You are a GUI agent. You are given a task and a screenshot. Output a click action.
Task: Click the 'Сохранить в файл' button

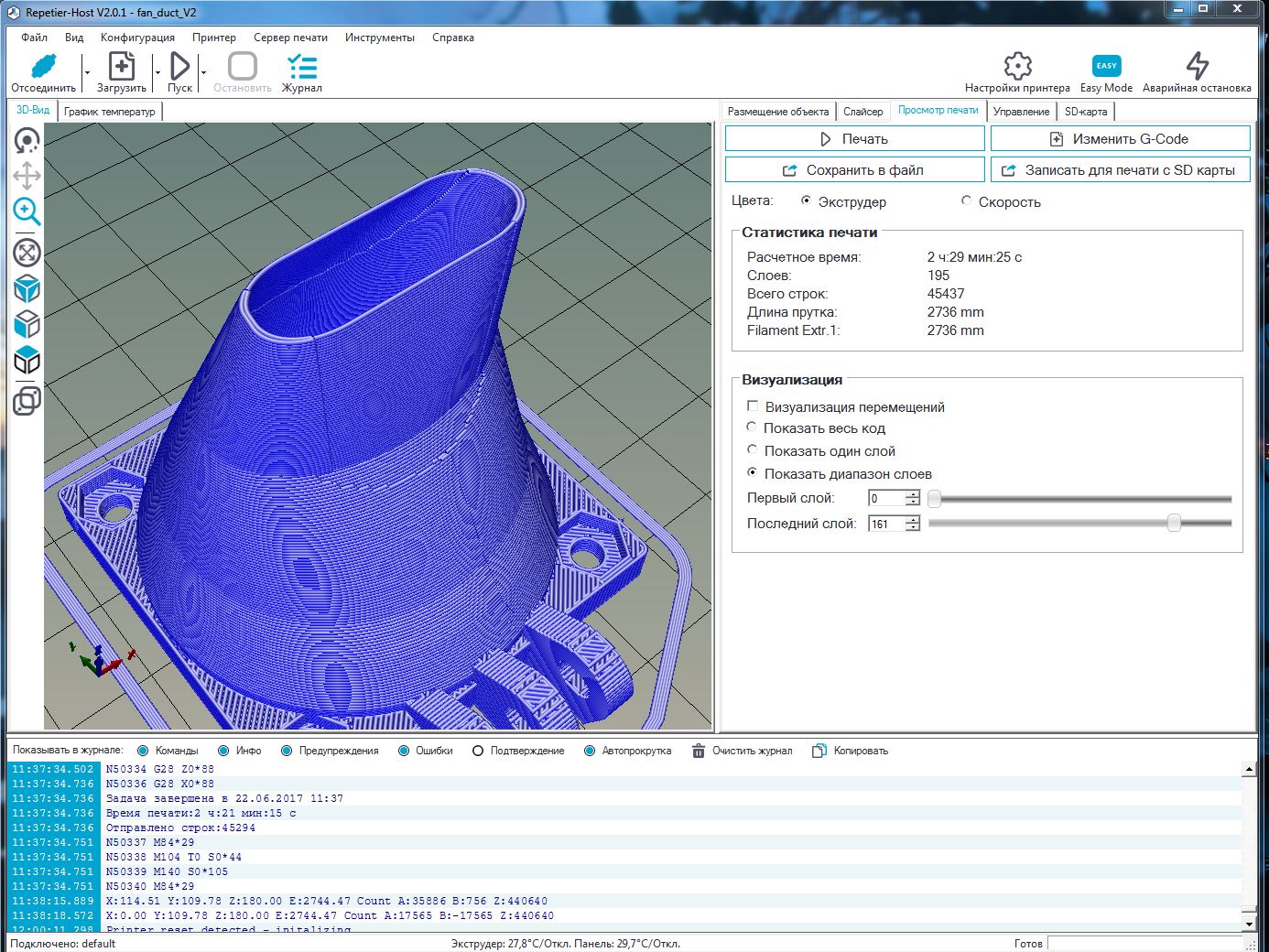(854, 170)
